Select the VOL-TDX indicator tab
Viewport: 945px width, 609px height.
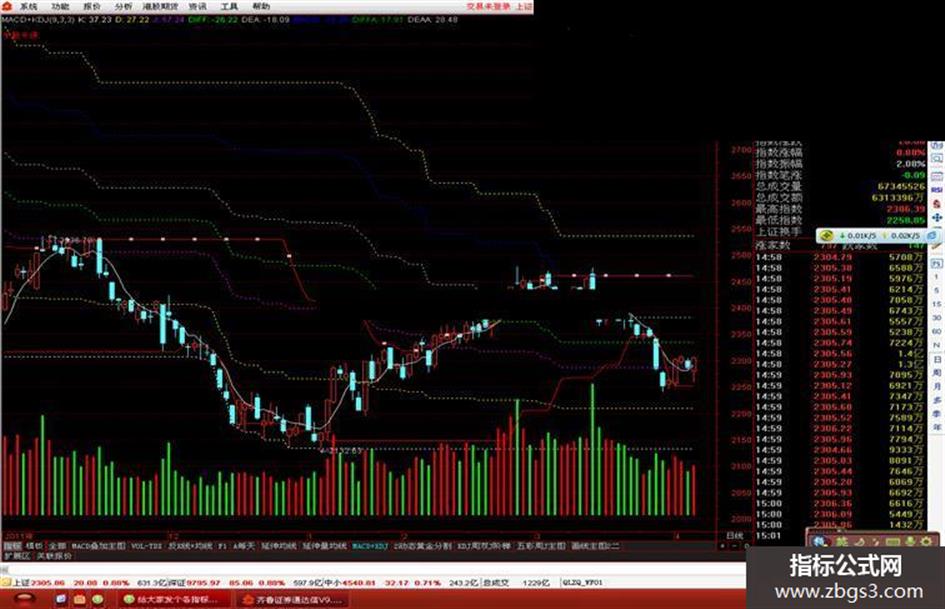(146, 546)
